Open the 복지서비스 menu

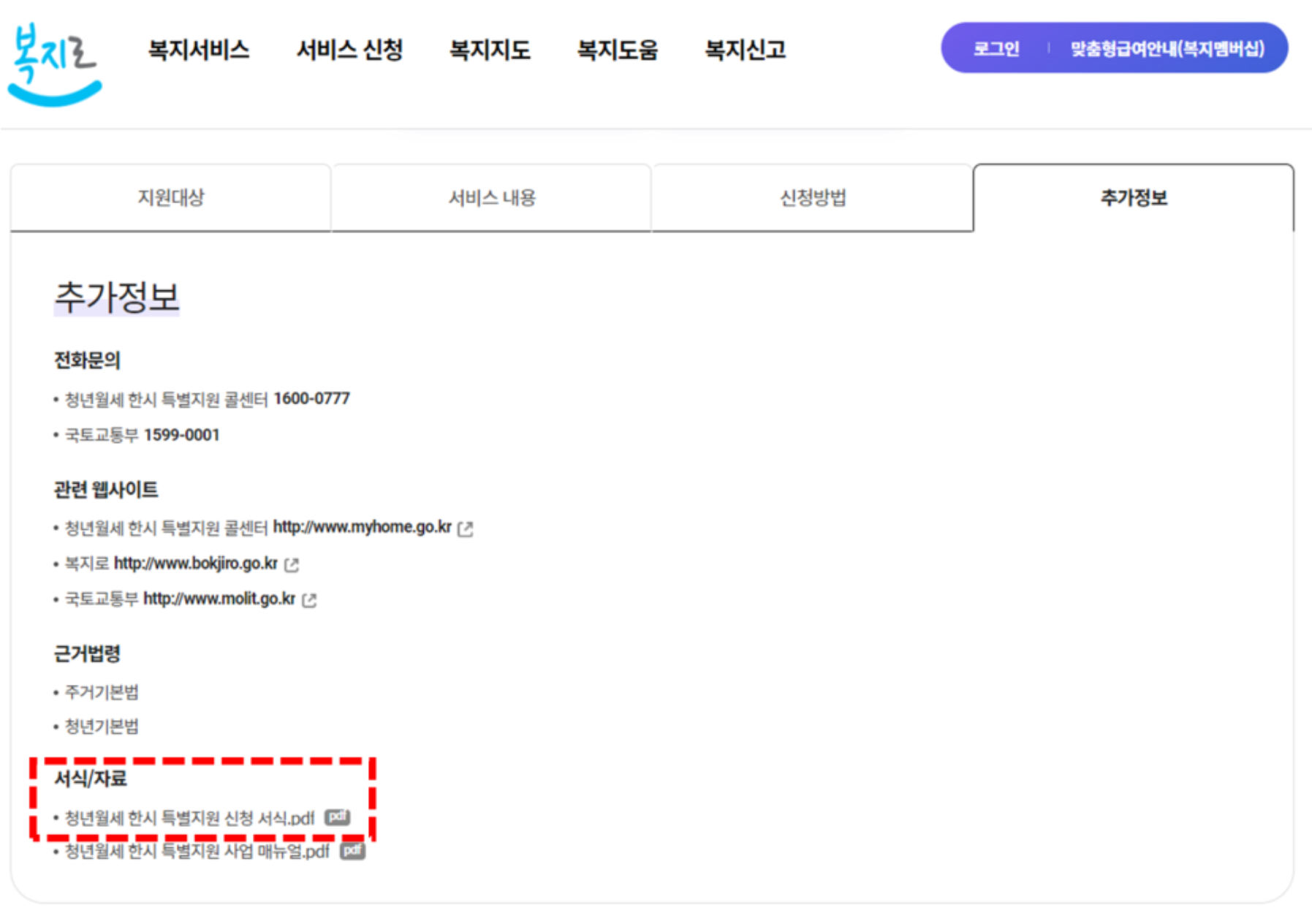coord(199,50)
